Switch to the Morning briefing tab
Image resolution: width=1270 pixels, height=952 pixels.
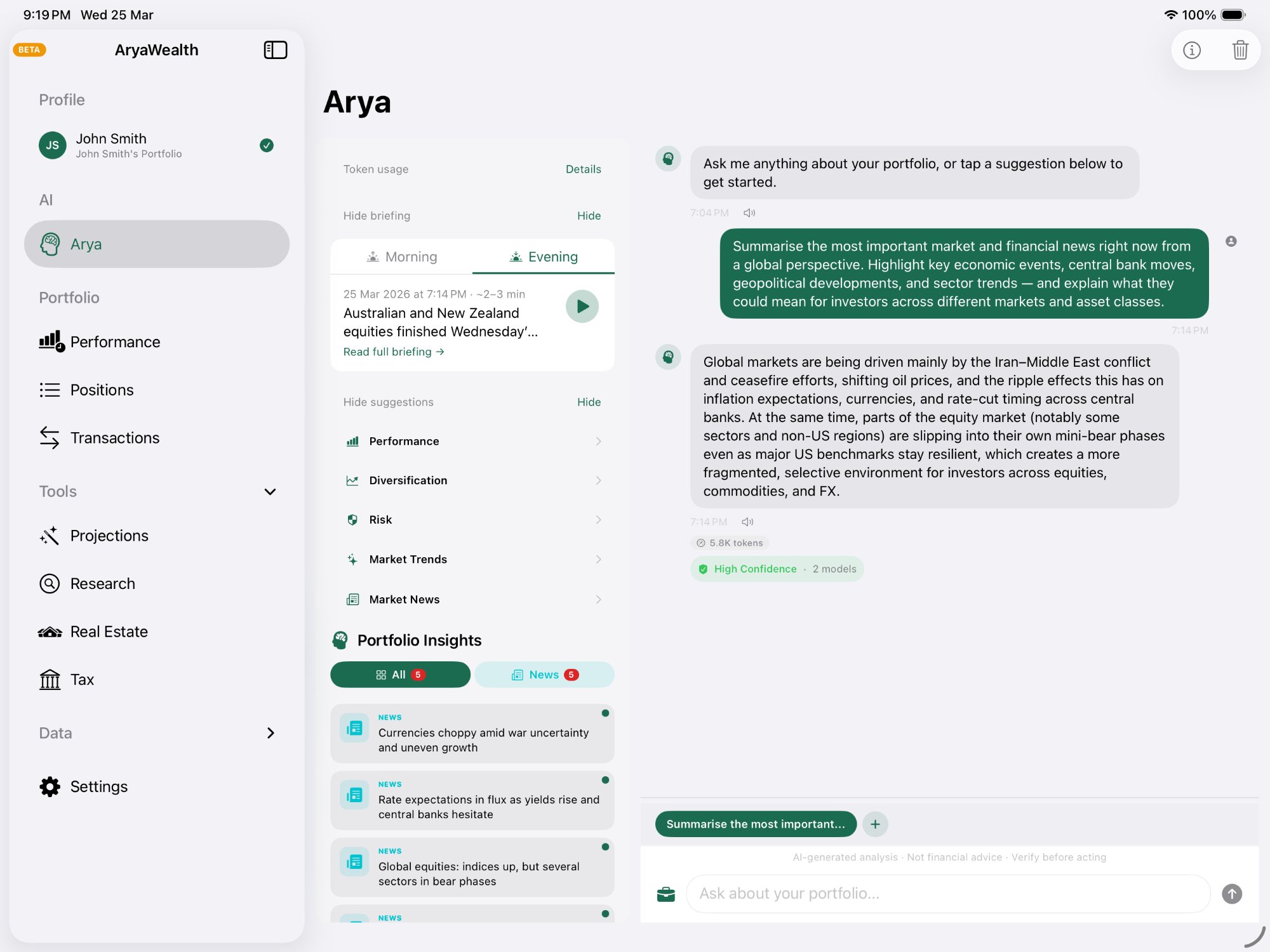pyautogui.click(x=401, y=256)
